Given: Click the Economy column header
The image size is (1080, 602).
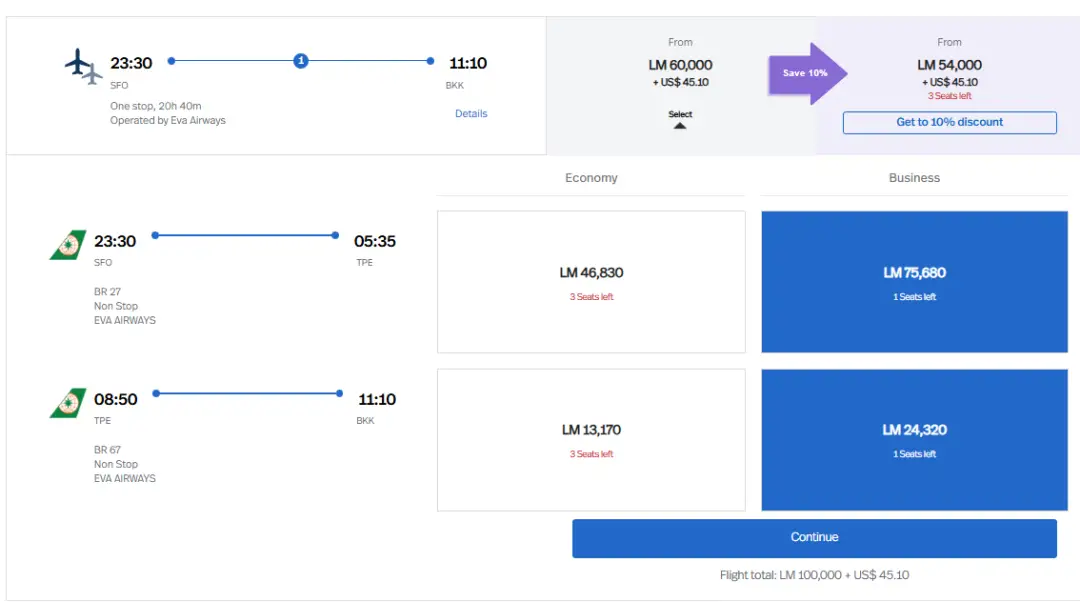Looking at the screenshot, I should [x=591, y=178].
